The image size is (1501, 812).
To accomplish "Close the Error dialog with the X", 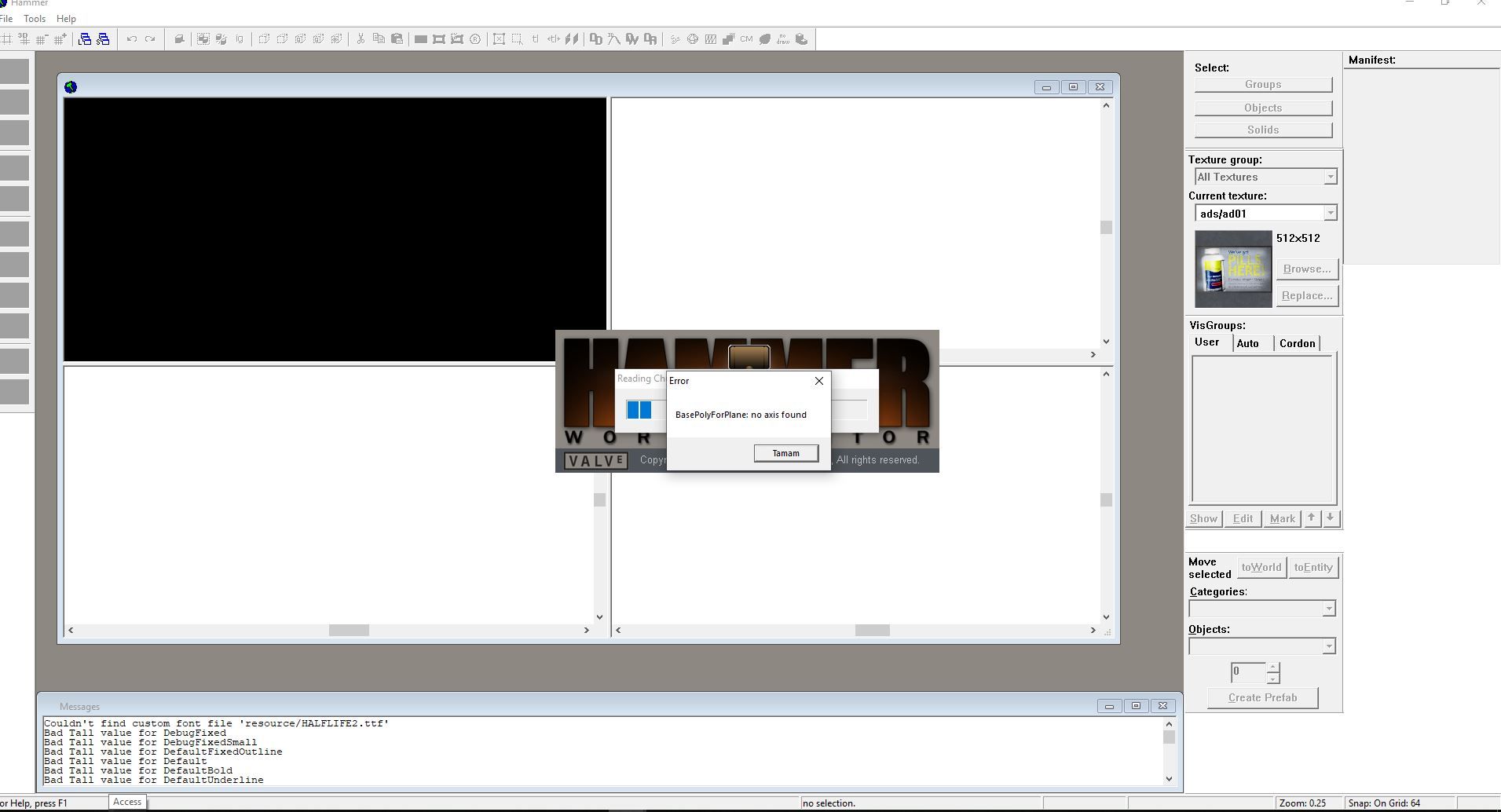I will pos(819,381).
